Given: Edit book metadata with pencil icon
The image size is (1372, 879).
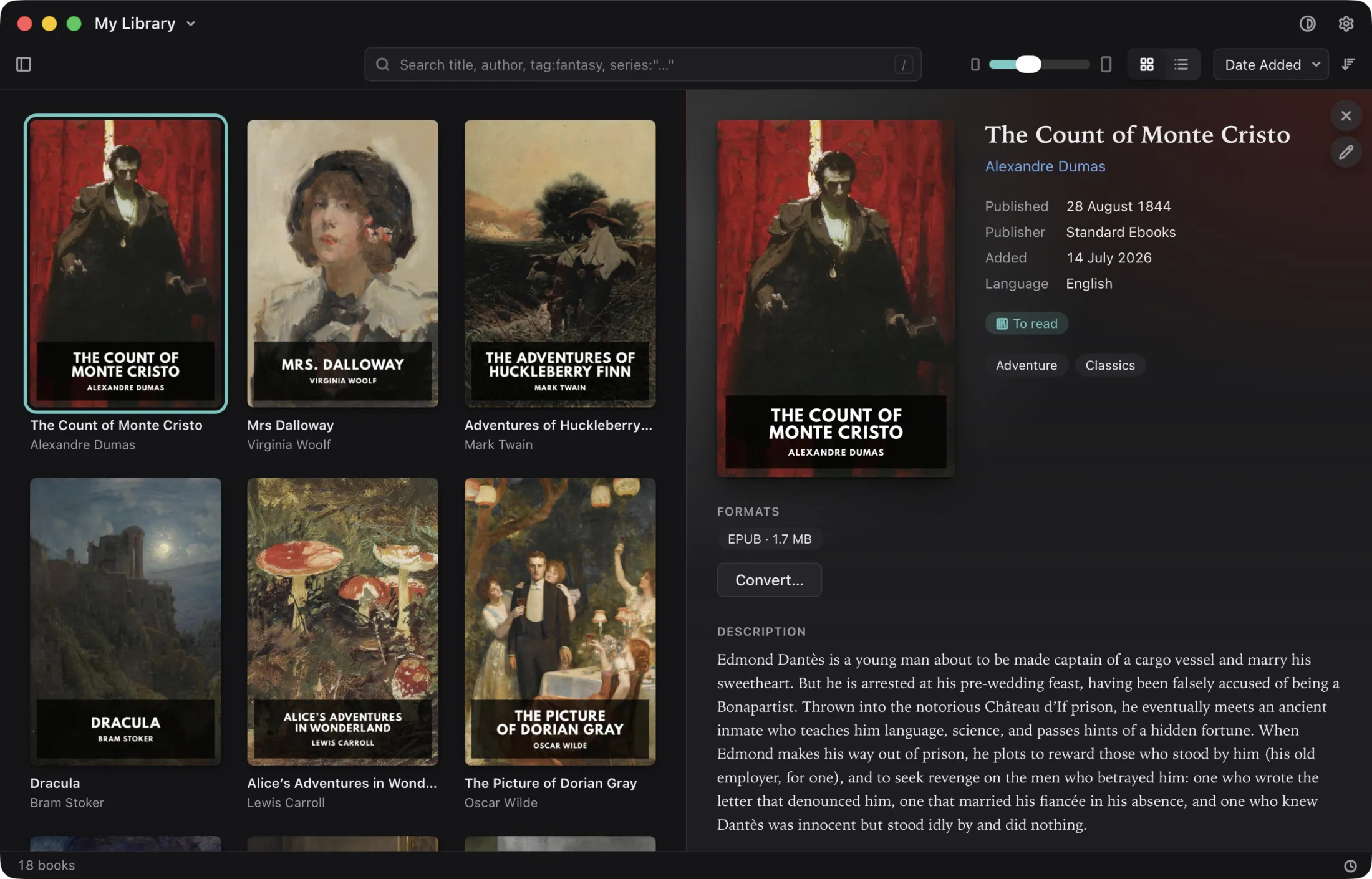Looking at the screenshot, I should [x=1346, y=152].
